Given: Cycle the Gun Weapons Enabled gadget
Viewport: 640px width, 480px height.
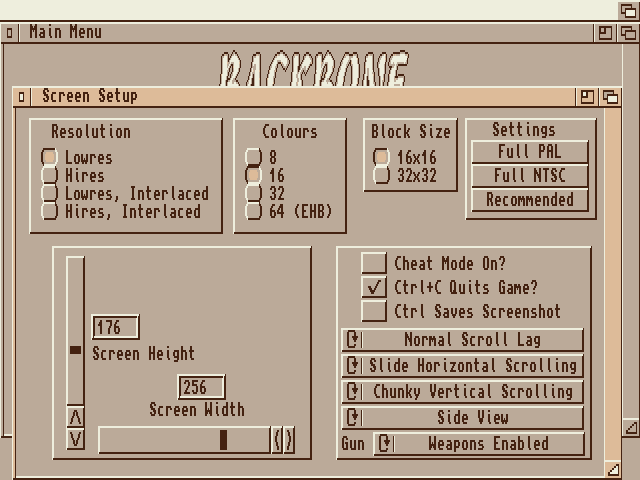Looking at the screenshot, I should point(479,444).
